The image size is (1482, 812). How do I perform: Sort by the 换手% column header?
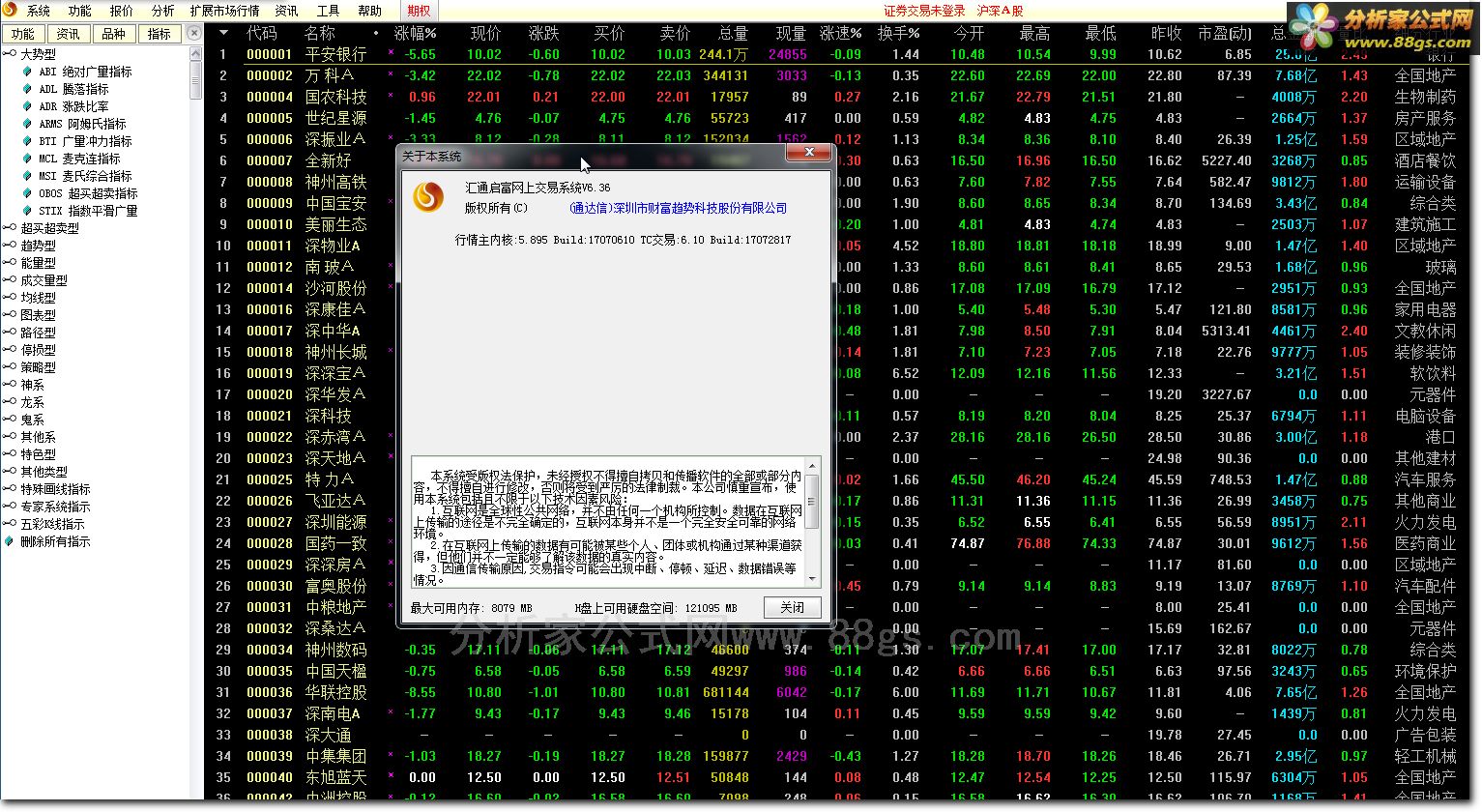899,33
